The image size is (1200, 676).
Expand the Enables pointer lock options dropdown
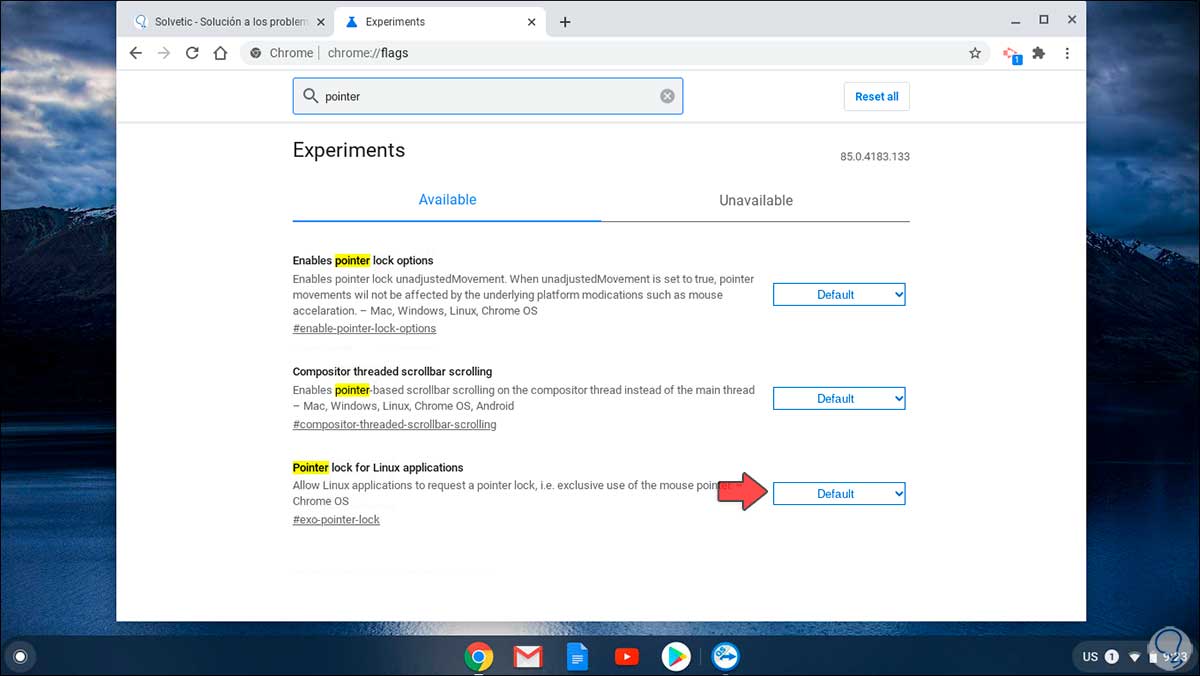pyautogui.click(x=839, y=294)
